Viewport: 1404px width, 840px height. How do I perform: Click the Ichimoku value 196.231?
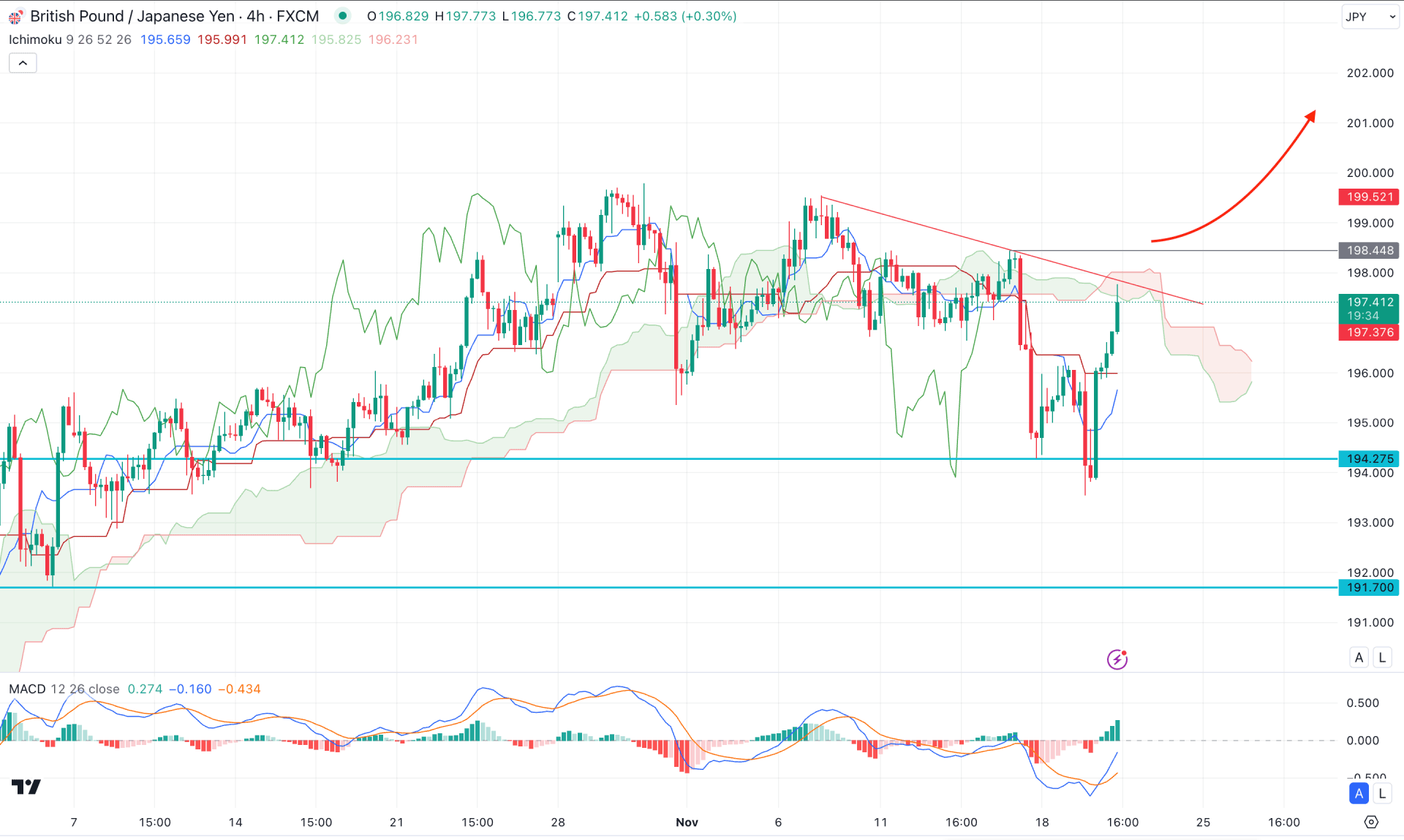coord(393,39)
